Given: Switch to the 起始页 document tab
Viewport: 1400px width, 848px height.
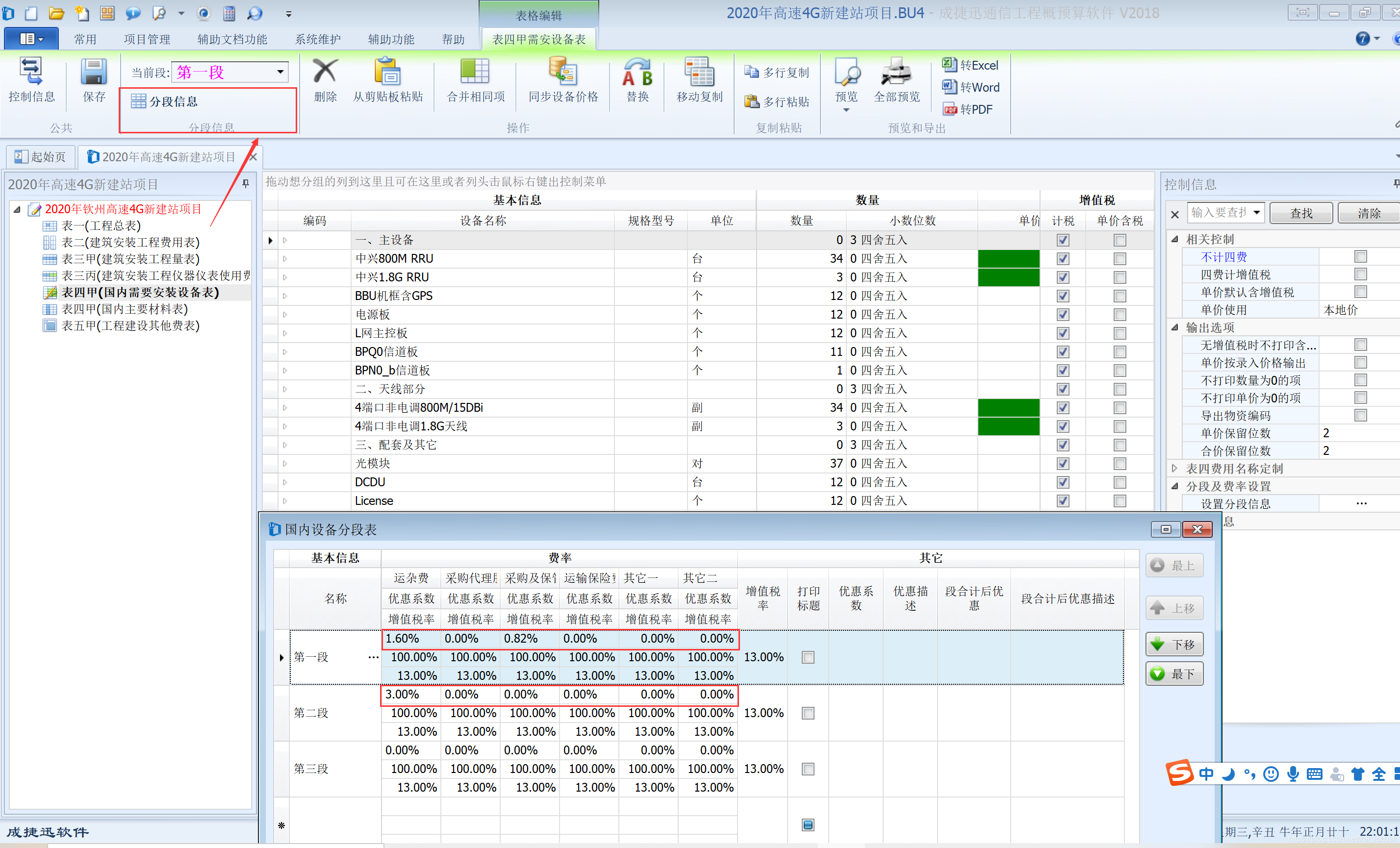Looking at the screenshot, I should click(x=40, y=157).
